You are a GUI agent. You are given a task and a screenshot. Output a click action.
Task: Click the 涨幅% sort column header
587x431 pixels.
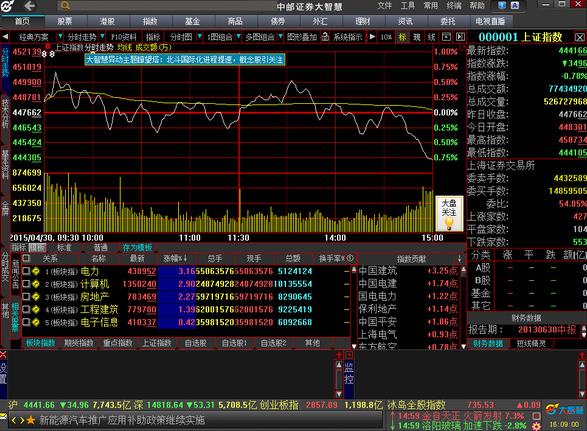click(175, 258)
